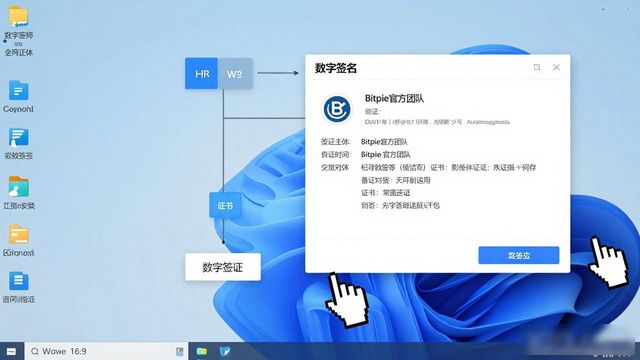Click the Bitpie官方团队 heading in the dialog
The image size is (640, 360).
[394, 98]
